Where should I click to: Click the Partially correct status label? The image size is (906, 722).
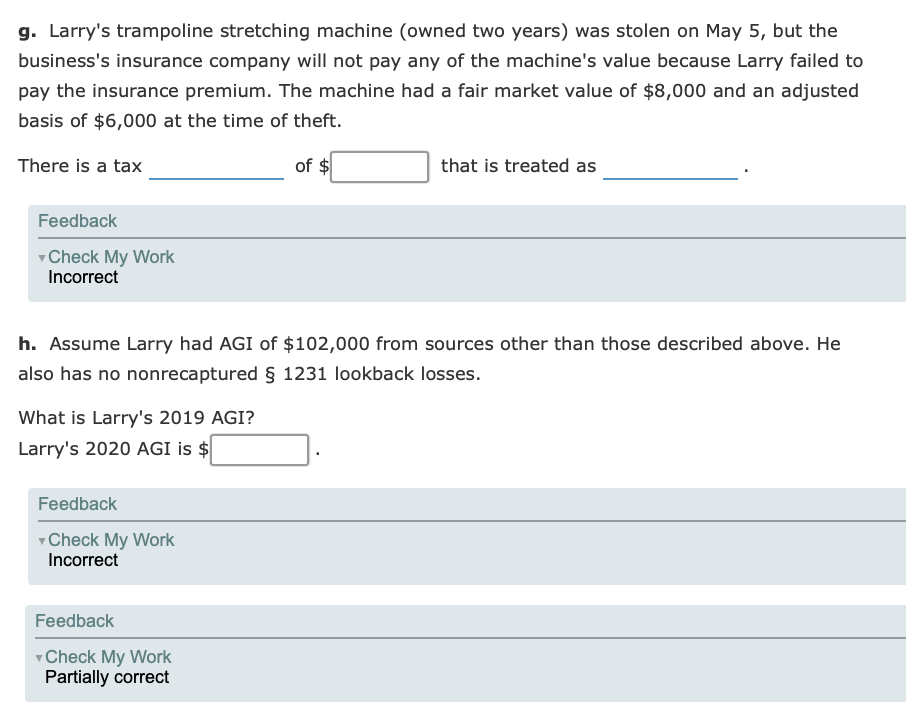tap(105, 677)
